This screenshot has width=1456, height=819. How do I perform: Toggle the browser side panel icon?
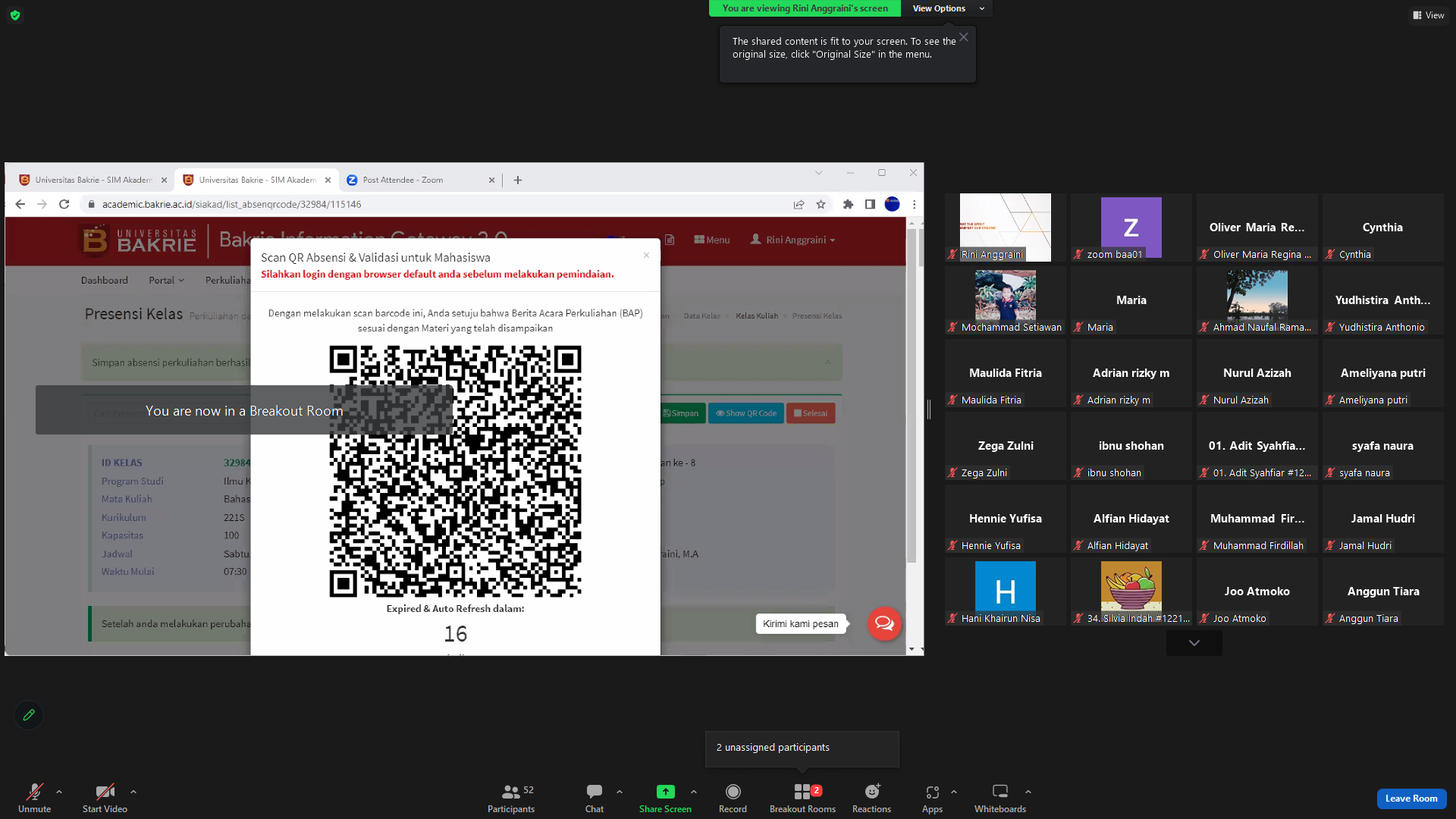click(870, 204)
